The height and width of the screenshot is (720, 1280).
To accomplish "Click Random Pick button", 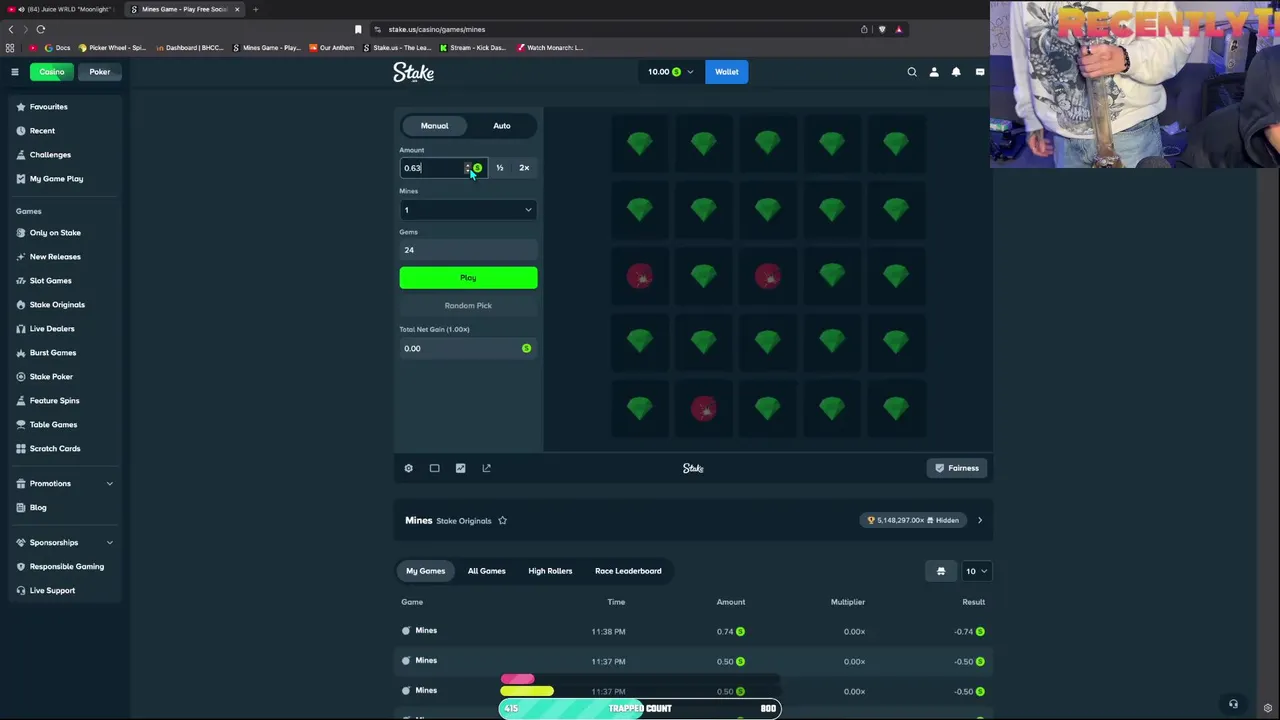I will coord(468,306).
